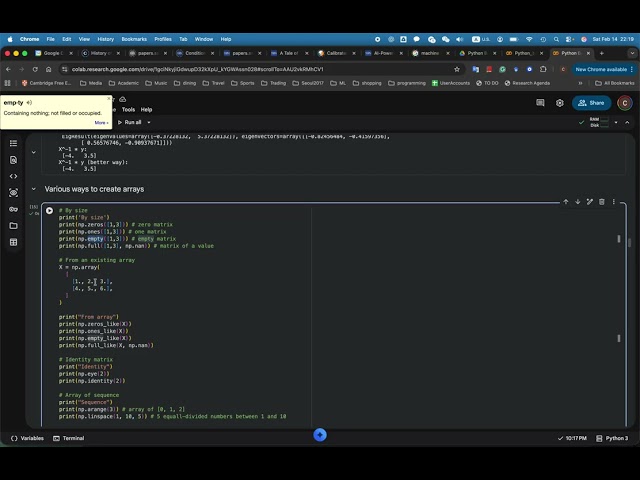Move the selected cell up

[x=566, y=202]
